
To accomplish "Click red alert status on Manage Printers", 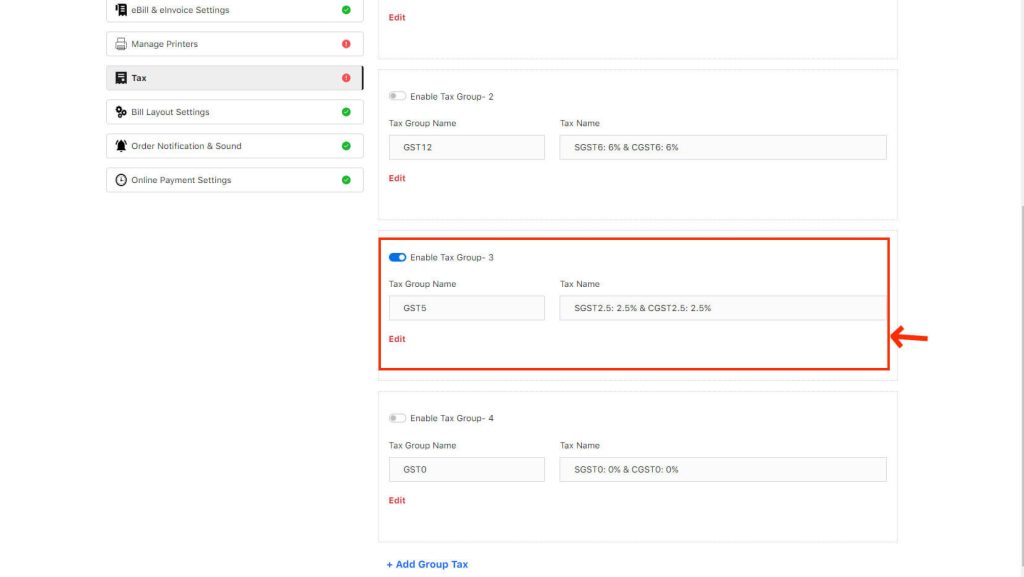I will pos(346,44).
